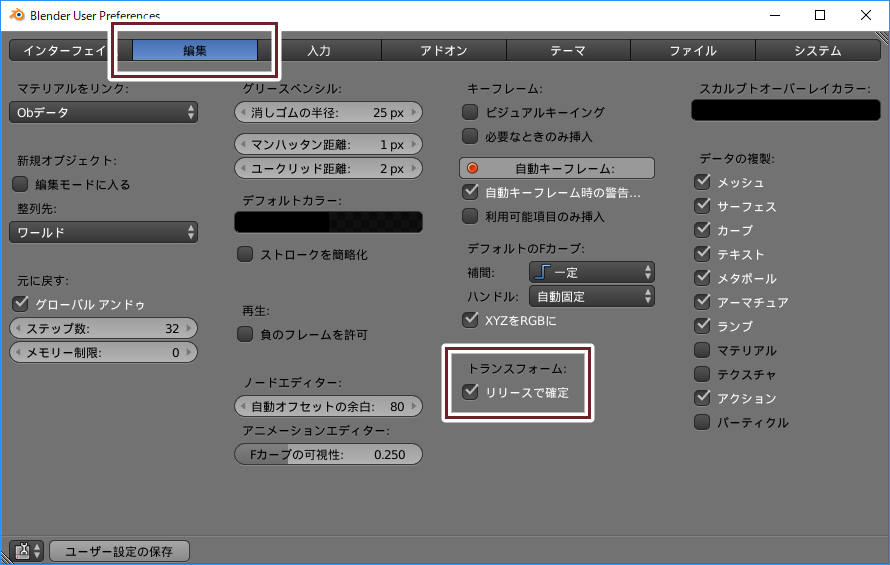This screenshot has height=565, width=890.
Task: Enable マテリアル duplicate data checkbox
Action: [x=702, y=350]
